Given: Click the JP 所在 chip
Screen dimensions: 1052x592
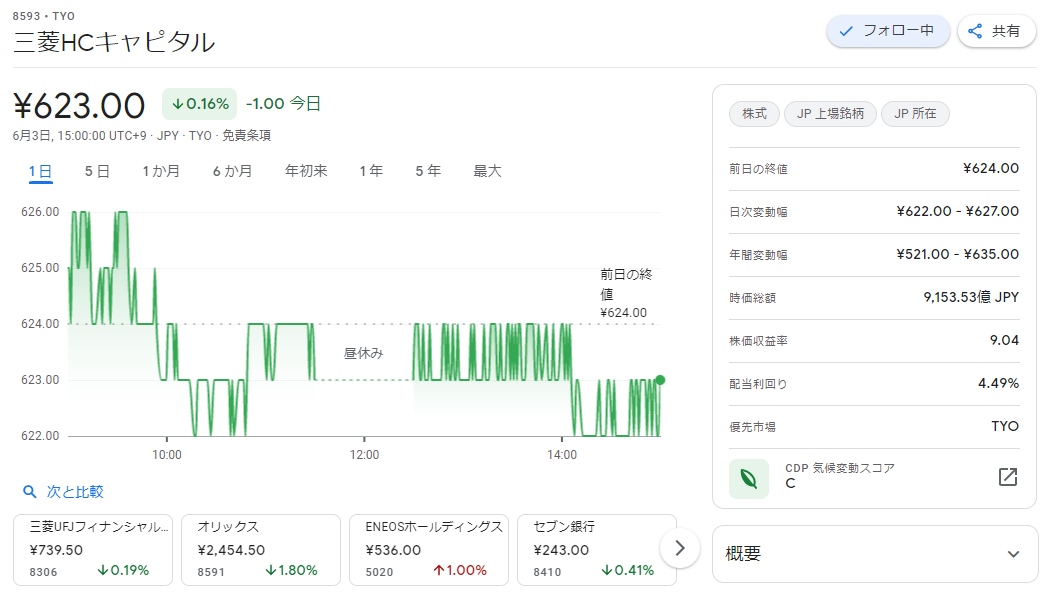Looking at the screenshot, I should pyautogui.click(x=915, y=113).
